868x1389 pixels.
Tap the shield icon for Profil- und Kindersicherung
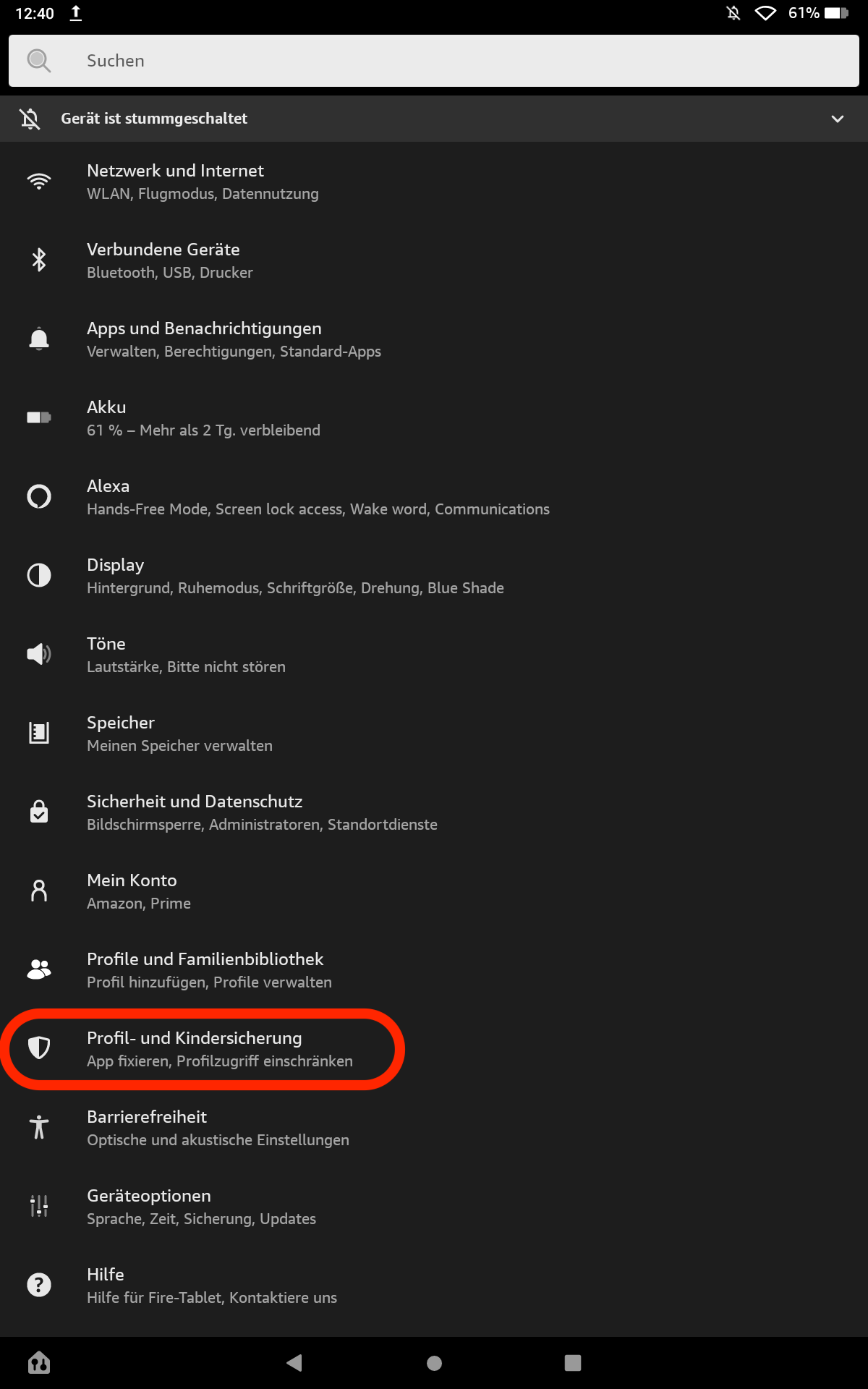39,1048
